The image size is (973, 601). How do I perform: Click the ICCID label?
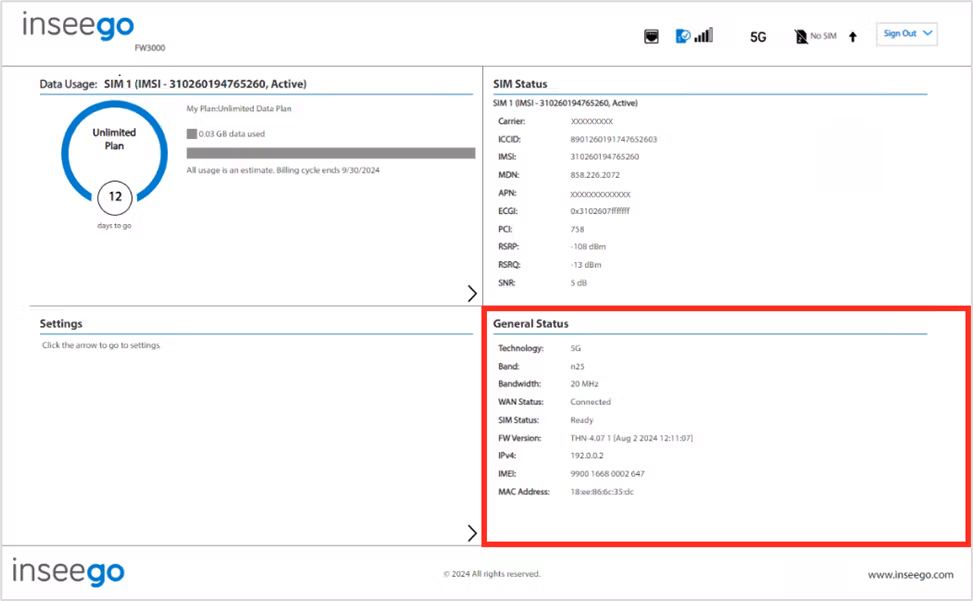tap(509, 140)
